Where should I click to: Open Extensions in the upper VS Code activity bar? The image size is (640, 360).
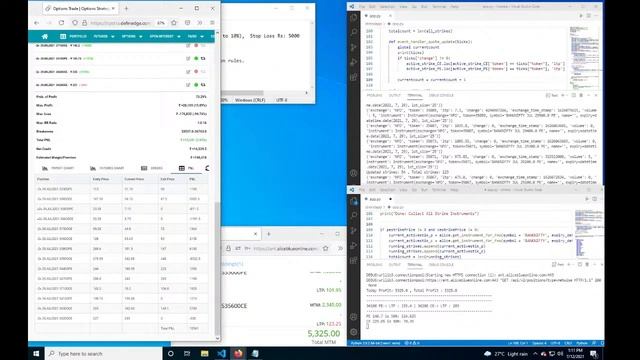353,77
